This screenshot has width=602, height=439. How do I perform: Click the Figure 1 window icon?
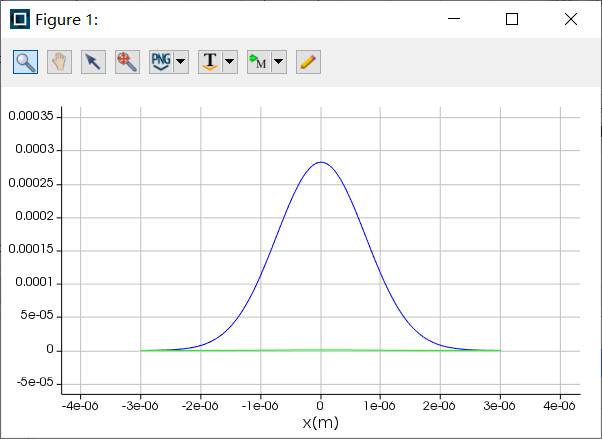click(20, 19)
